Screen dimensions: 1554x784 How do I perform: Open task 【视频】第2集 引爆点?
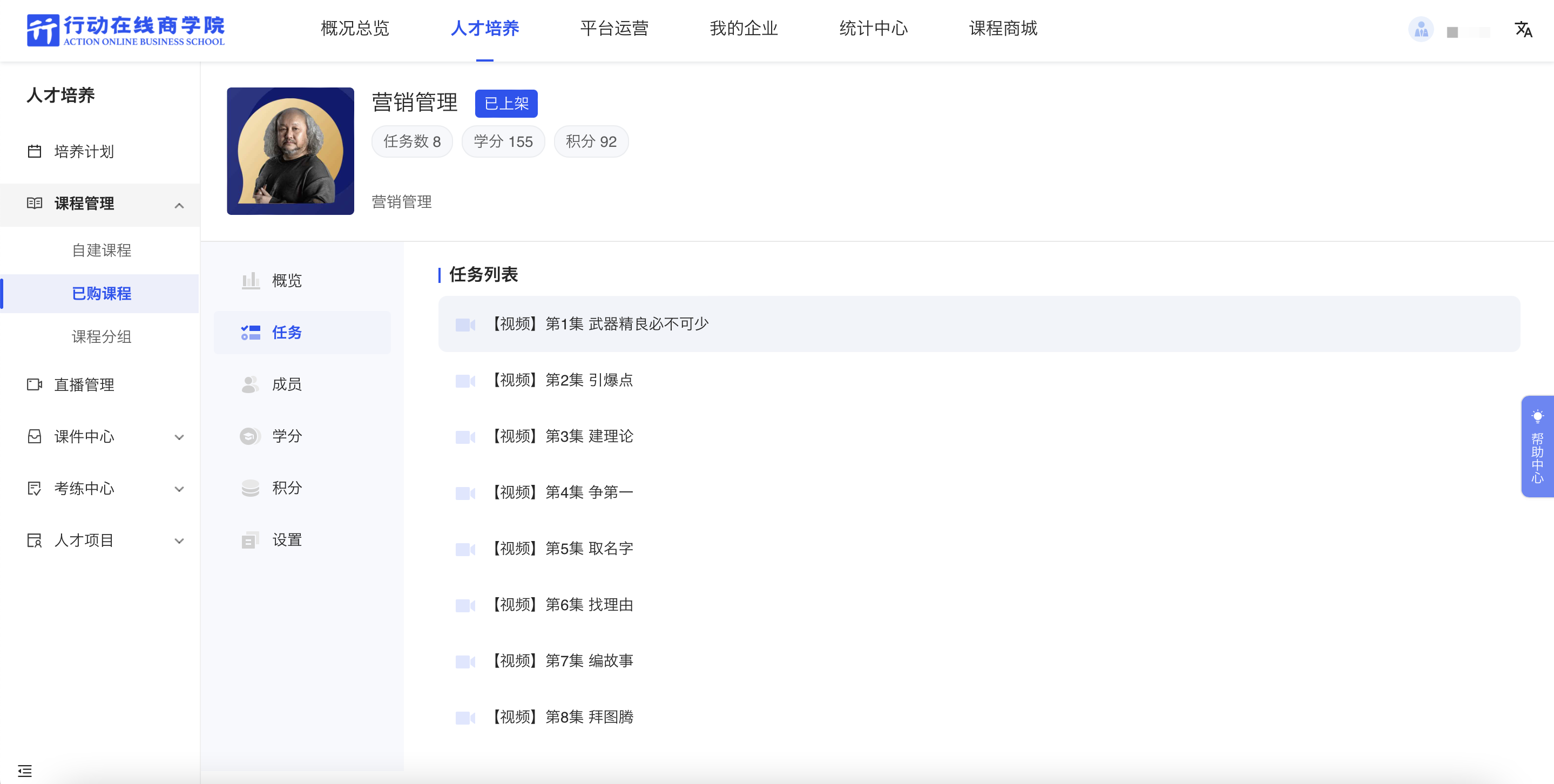[x=978, y=380]
